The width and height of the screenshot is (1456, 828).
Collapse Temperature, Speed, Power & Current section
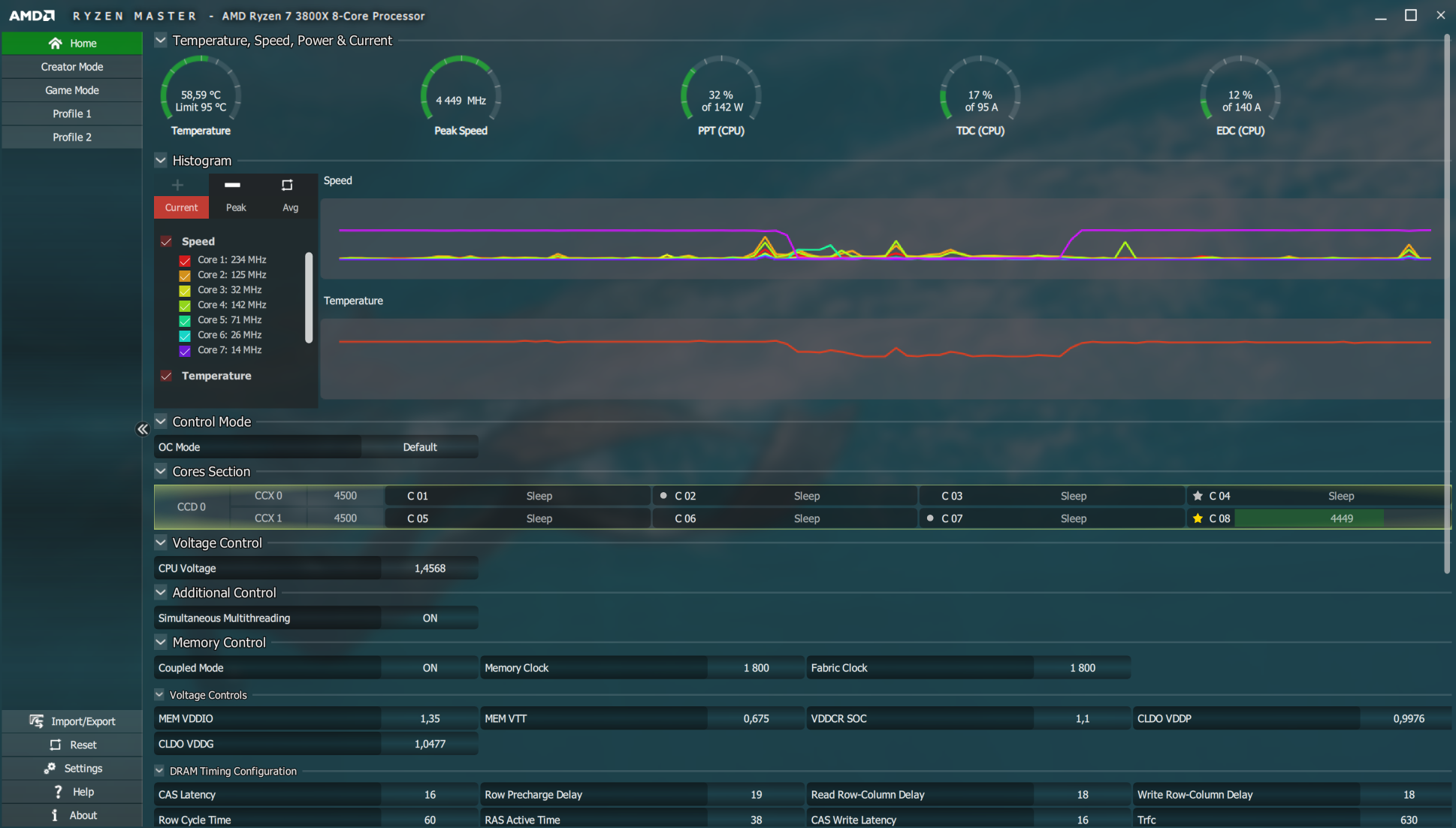tap(161, 40)
